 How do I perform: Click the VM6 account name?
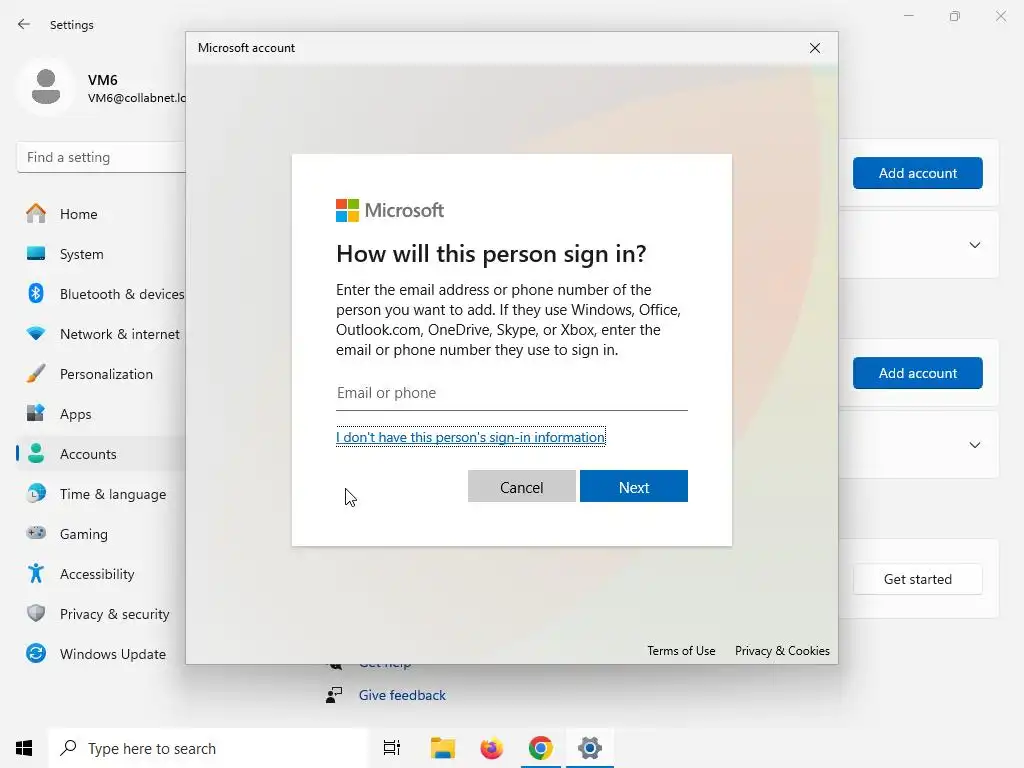pyautogui.click(x=103, y=80)
